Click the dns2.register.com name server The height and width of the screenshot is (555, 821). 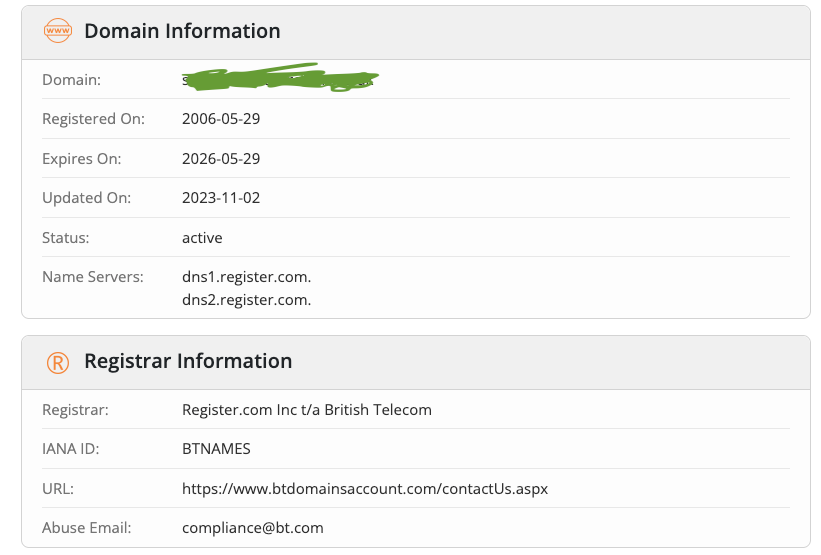[247, 299]
